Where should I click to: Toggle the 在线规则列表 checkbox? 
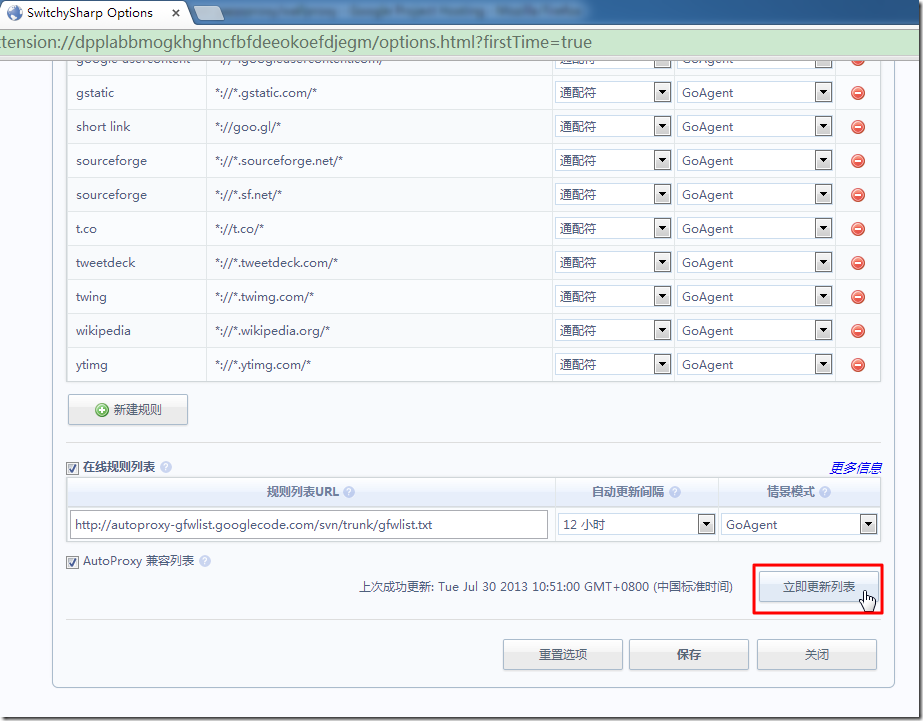pos(72,469)
